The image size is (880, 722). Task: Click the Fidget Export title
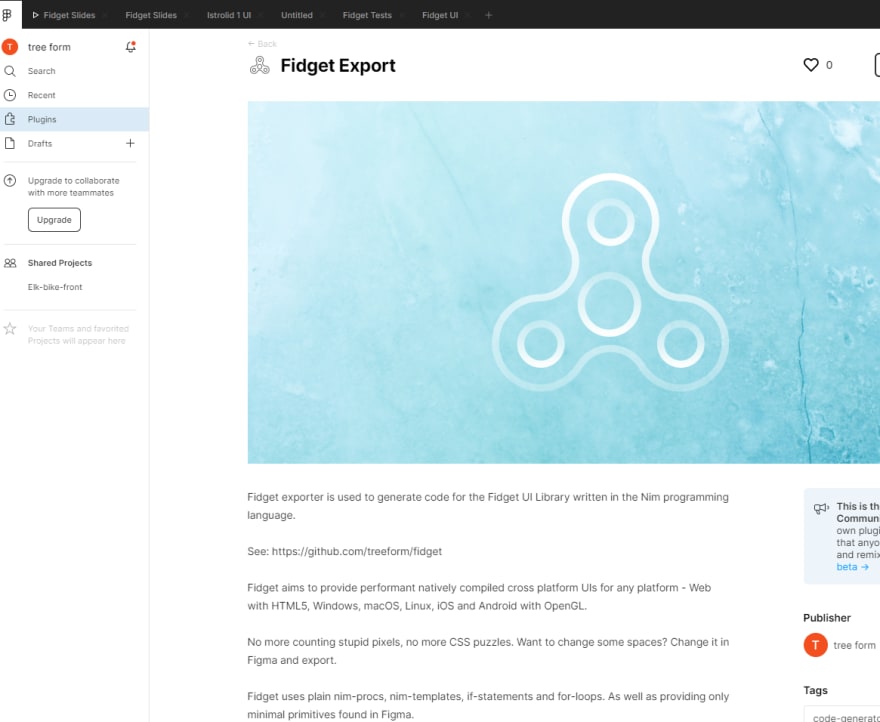coord(338,65)
